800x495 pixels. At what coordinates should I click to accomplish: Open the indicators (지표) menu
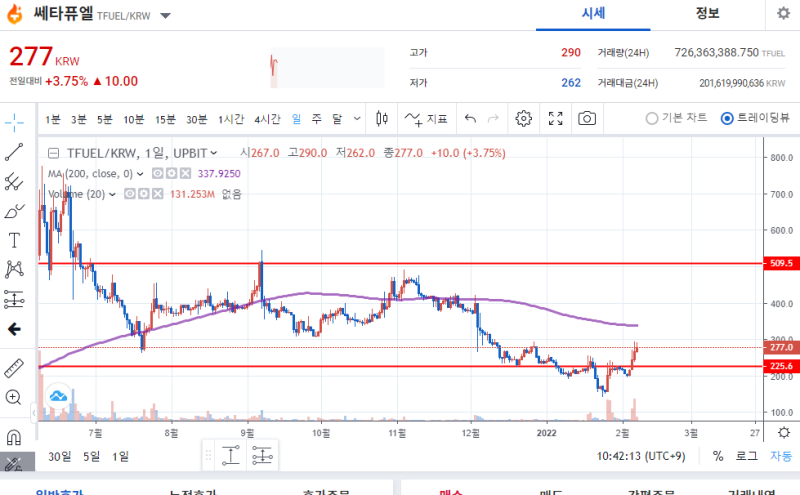tap(426, 119)
